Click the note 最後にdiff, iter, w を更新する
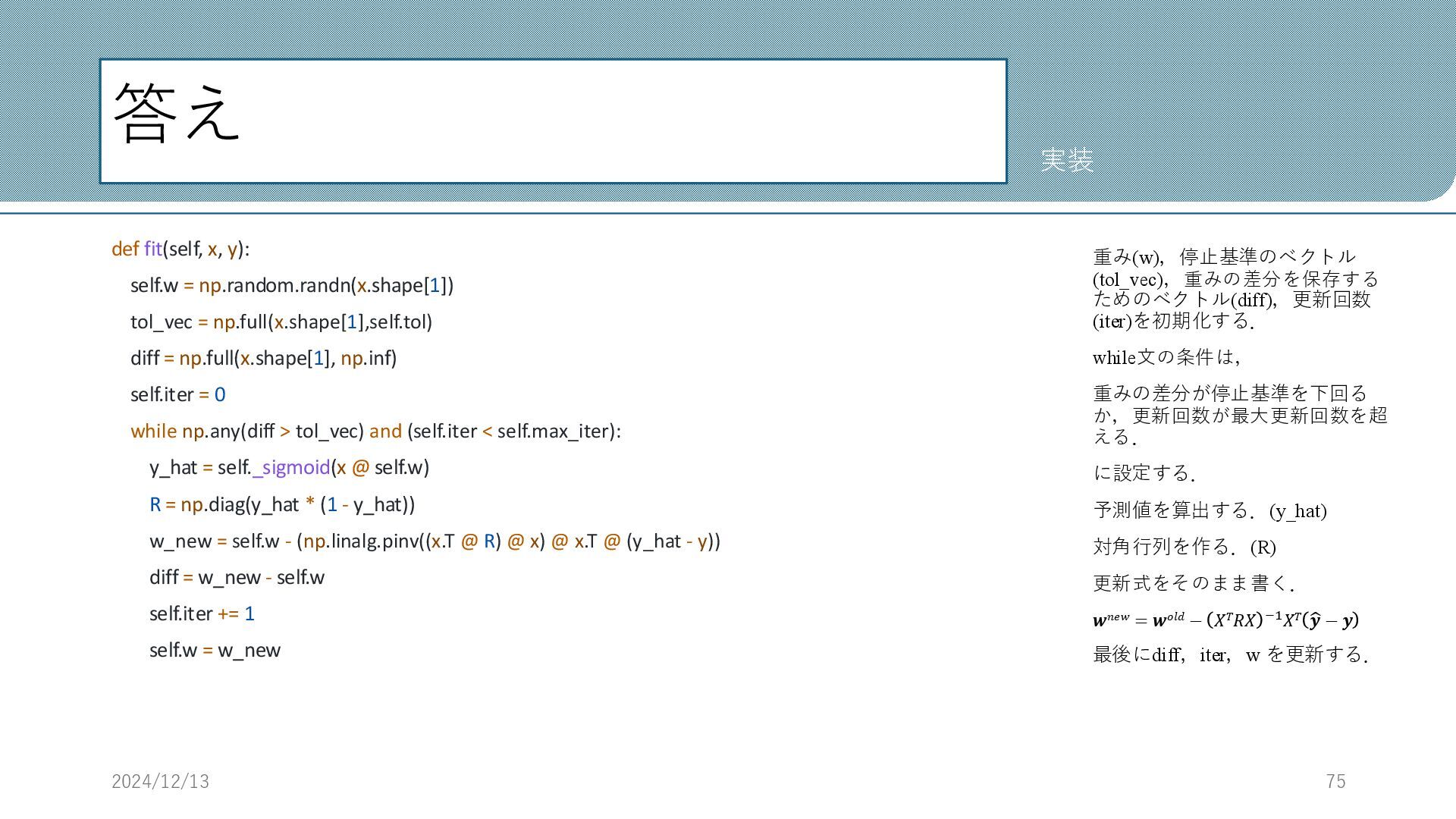 [1230, 654]
